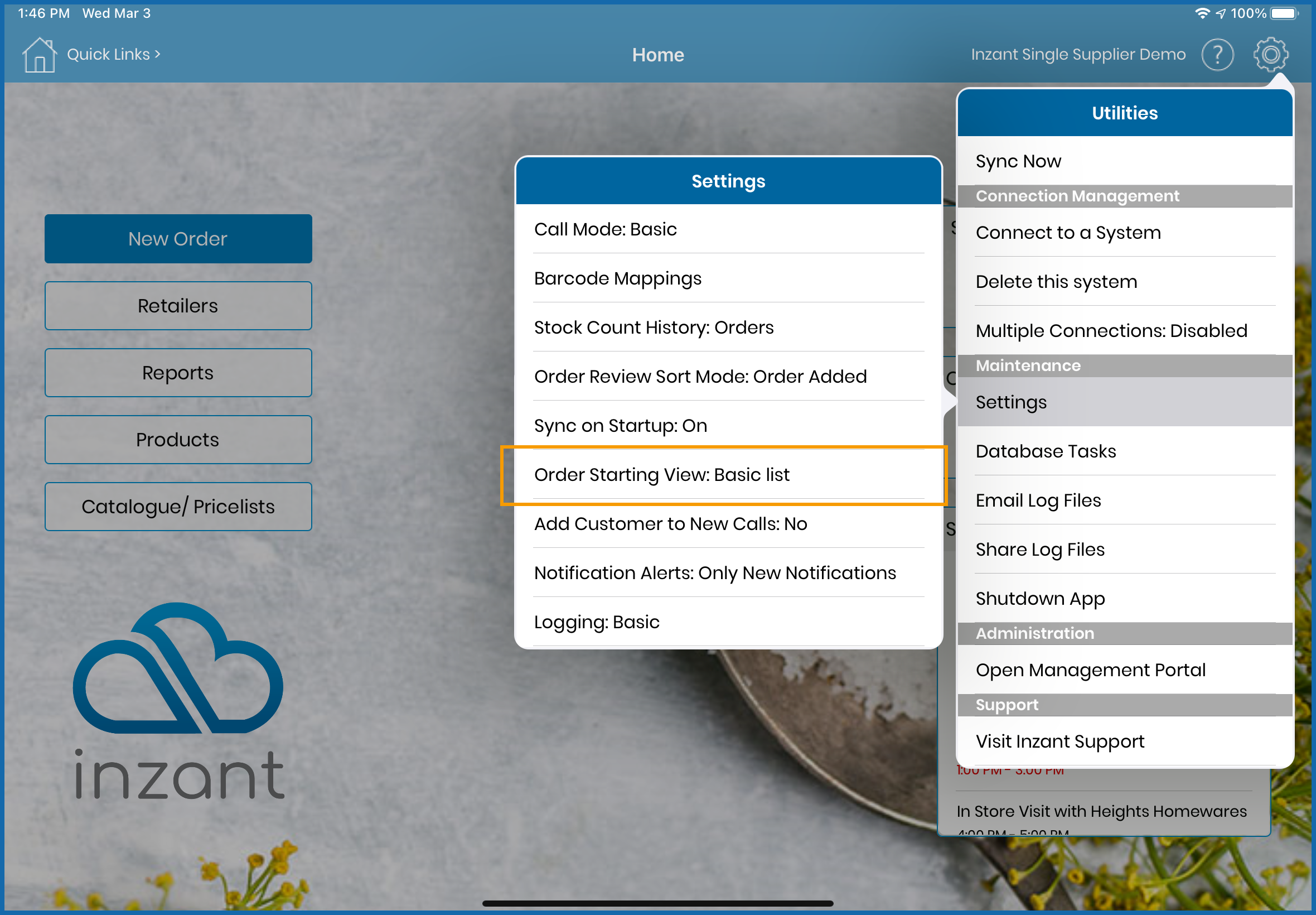The image size is (1316, 915).
Task: Tap the battery indicator icon
Action: tap(1283, 13)
